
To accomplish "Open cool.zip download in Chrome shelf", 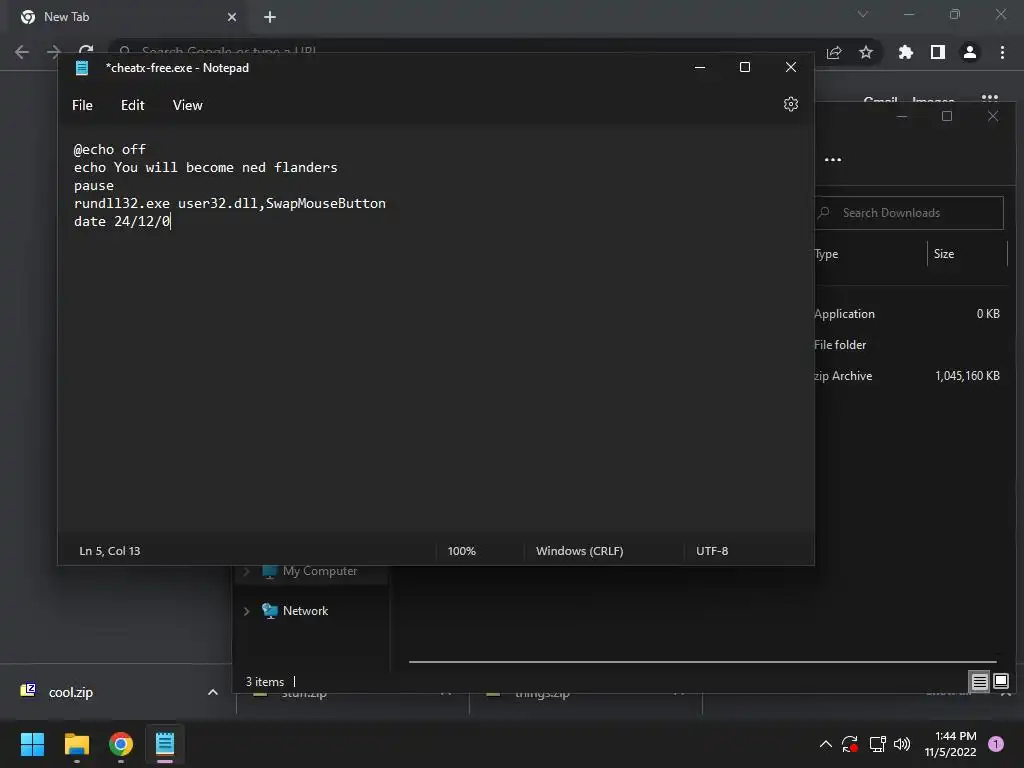I will click(71, 692).
